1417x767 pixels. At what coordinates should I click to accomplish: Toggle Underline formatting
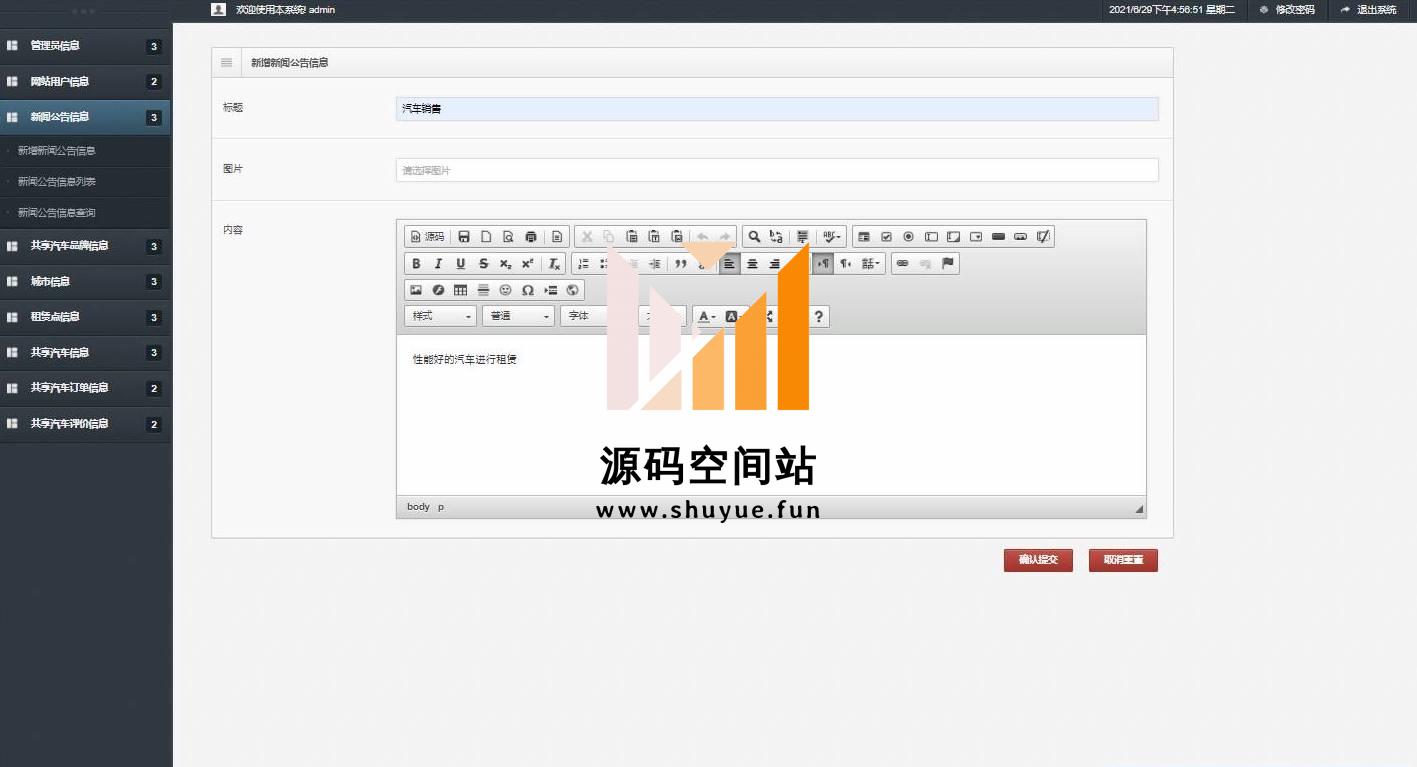coord(460,264)
